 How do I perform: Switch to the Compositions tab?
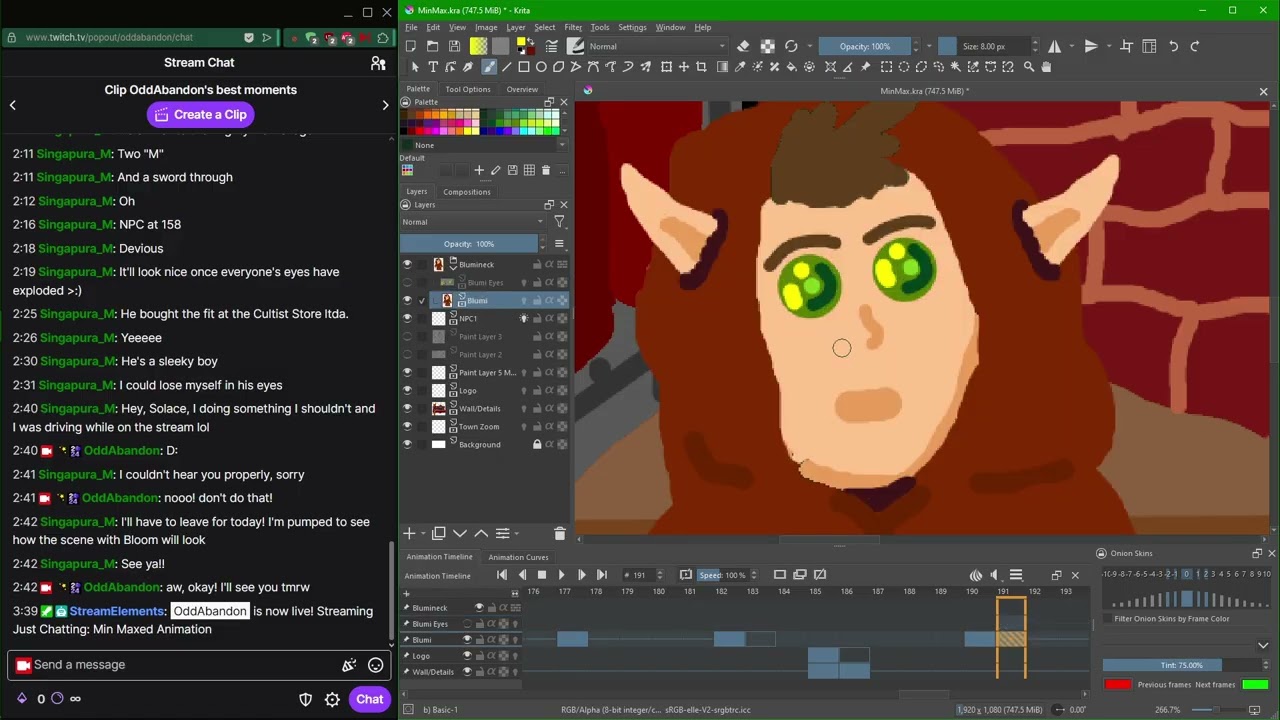[x=467, y=192]
